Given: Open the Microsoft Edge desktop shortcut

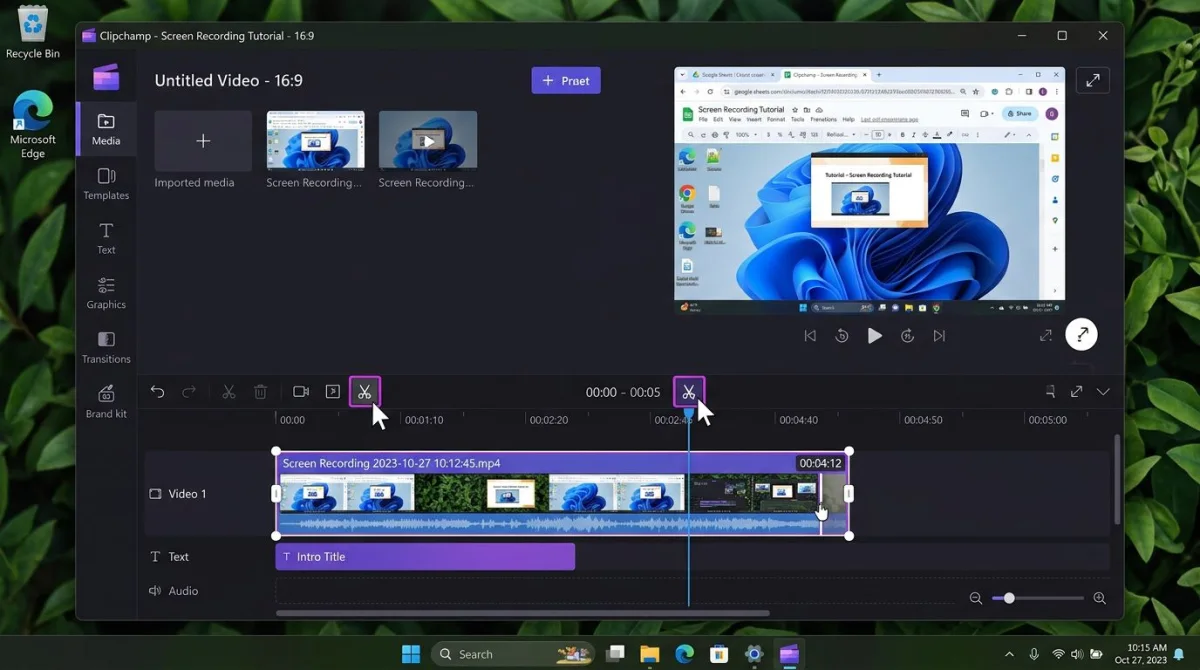Looking at the screenshot, I should (x=33, y=125).
